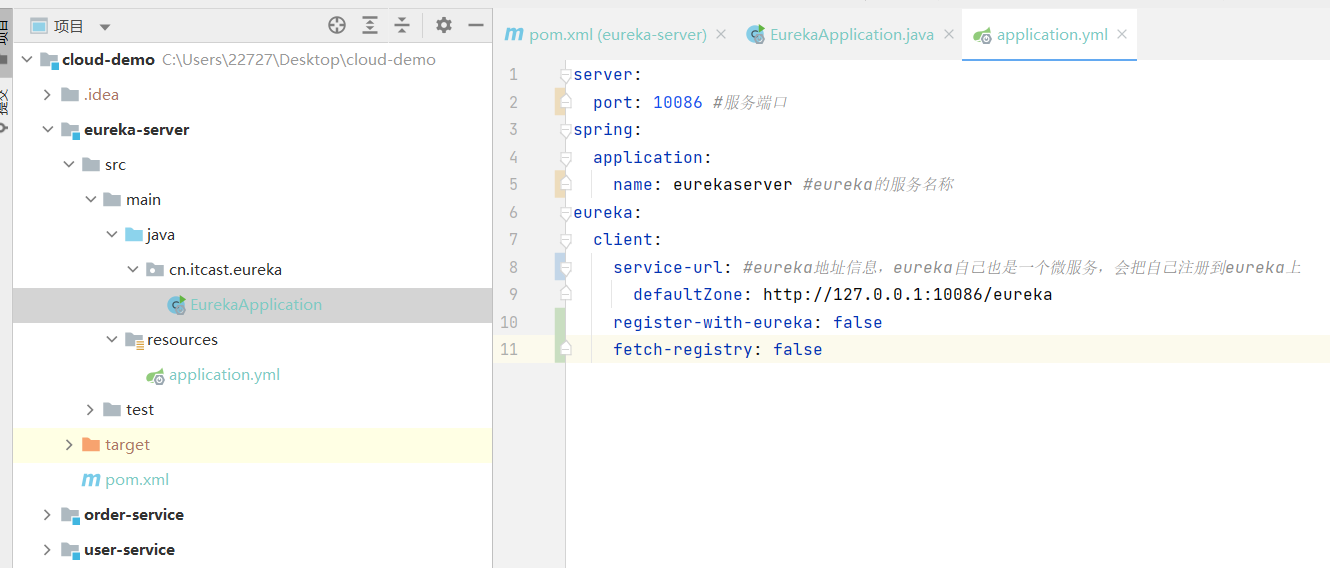Collapse the java source folder
Image resolution: width=1330 pixels, height=568 pixels.
[x=111, y=235]
